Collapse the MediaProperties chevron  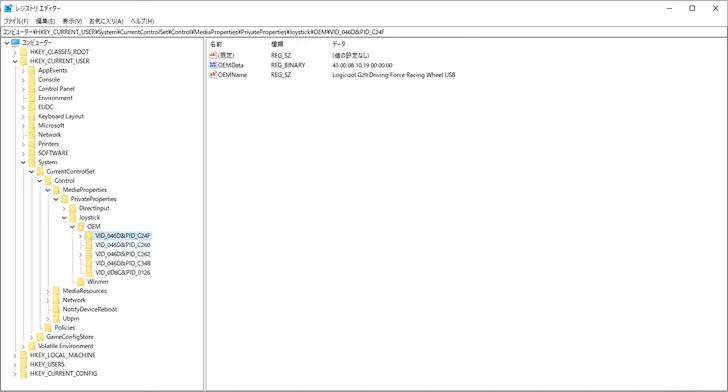(x=48, y=190)
